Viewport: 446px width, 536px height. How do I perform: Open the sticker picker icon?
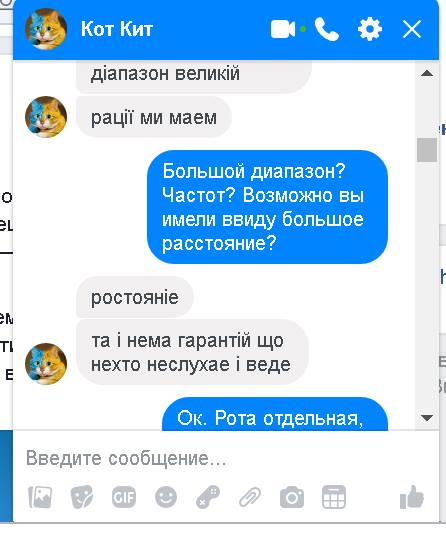82,497
